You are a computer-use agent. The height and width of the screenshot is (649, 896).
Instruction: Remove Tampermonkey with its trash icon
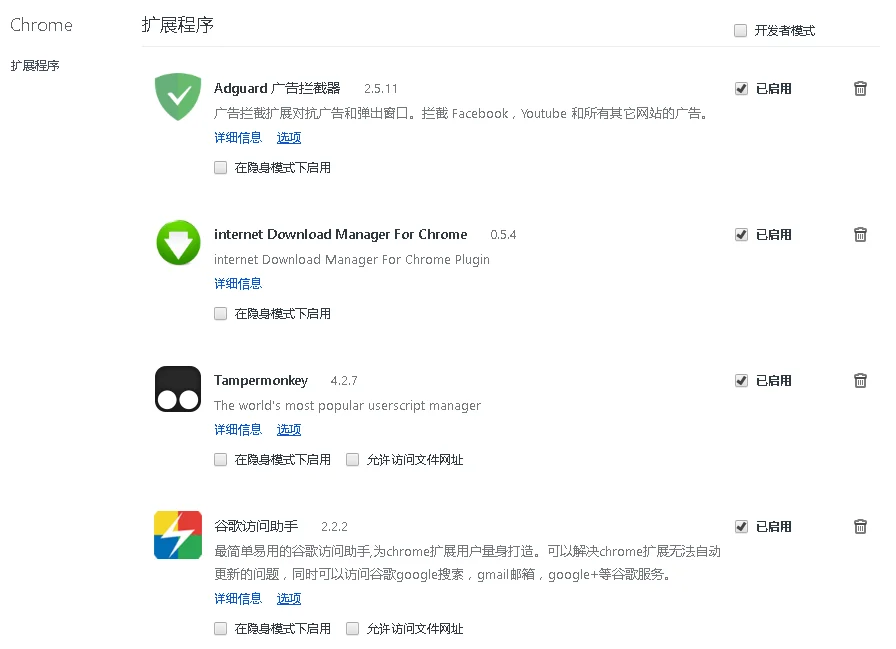[860, 380]
